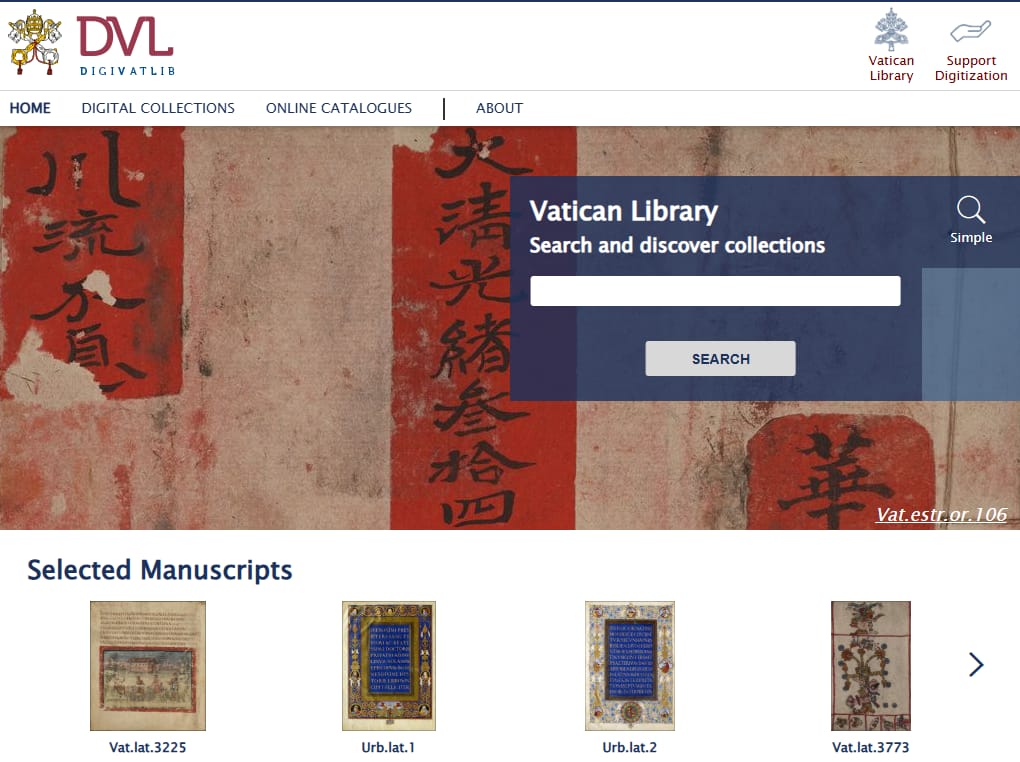Image resolution: width=1020 pixels, height=762 pixels.
Task: Open the Vat.lat.3225 manuscript thumbnail
Action: coord(148,666)
